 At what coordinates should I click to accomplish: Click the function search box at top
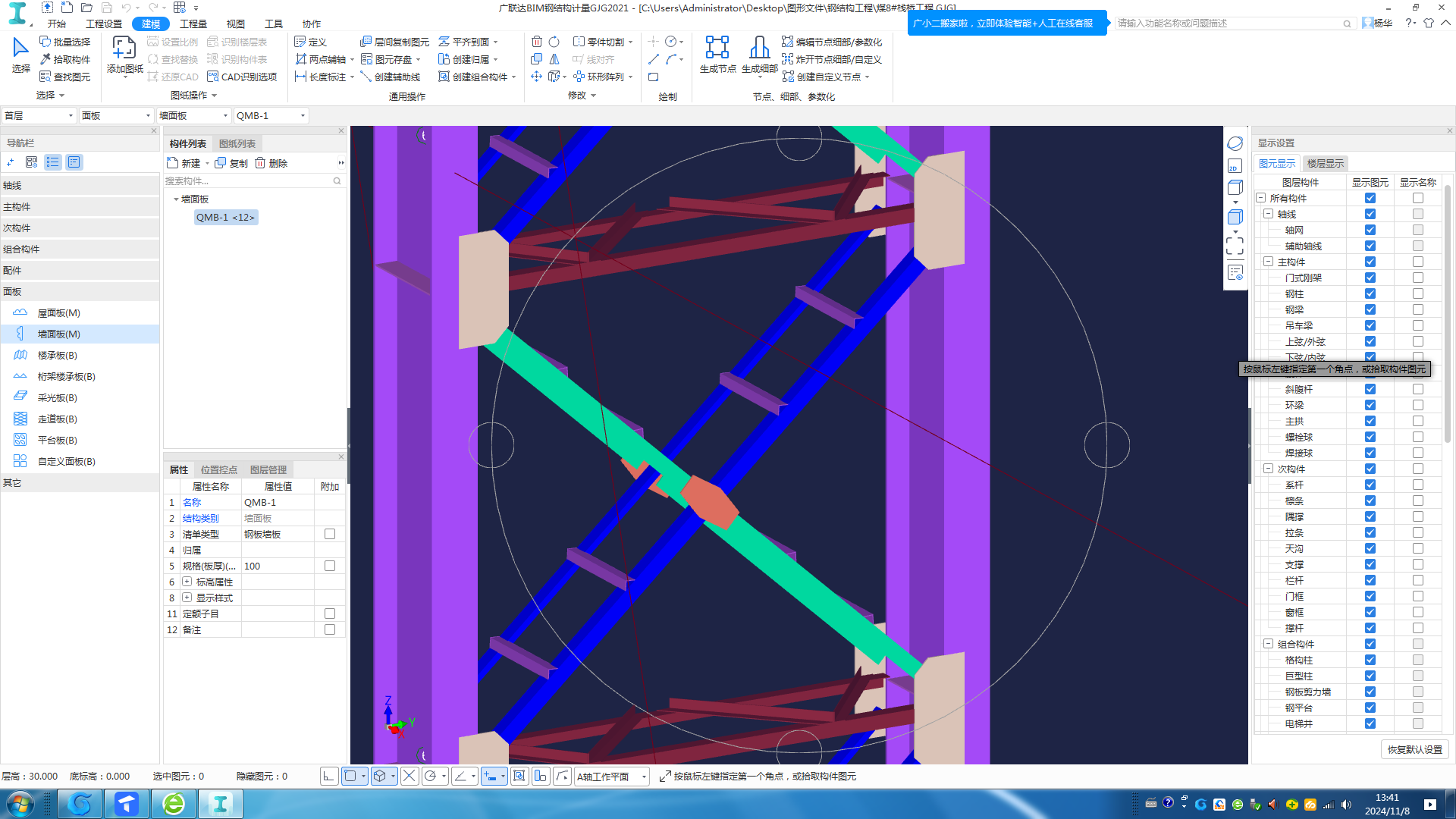point(1235,24)
